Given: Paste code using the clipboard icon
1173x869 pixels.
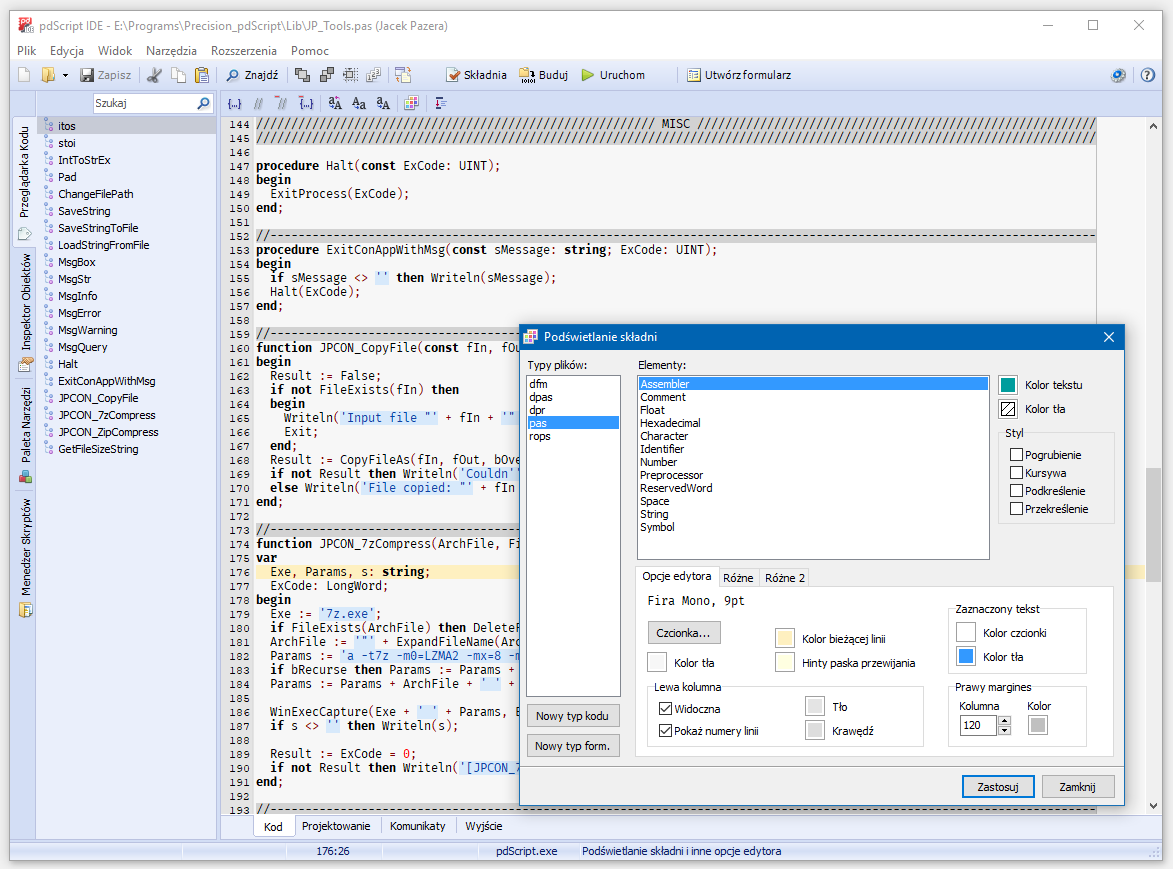Looking at the screenshot, I should 199,74.
